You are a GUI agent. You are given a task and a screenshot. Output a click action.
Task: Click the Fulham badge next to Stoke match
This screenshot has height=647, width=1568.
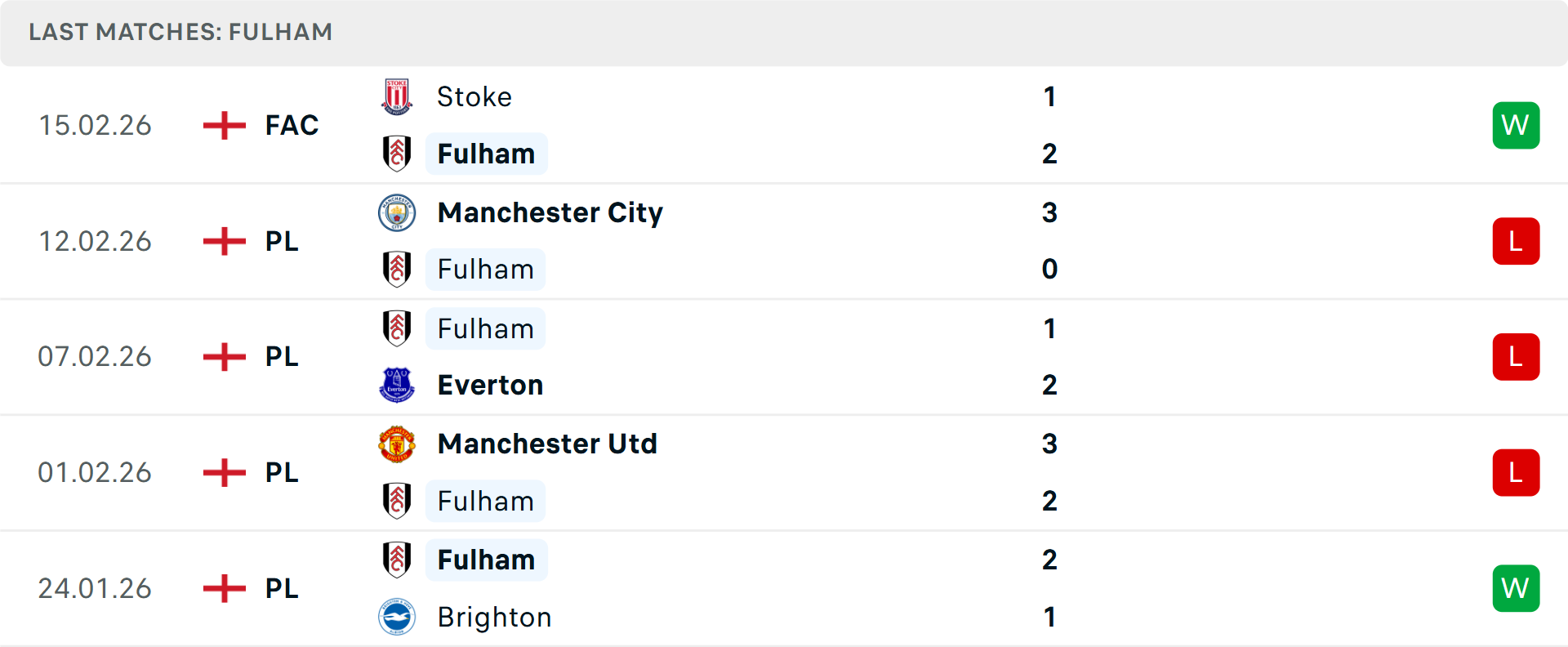click(x=398, y=153)
